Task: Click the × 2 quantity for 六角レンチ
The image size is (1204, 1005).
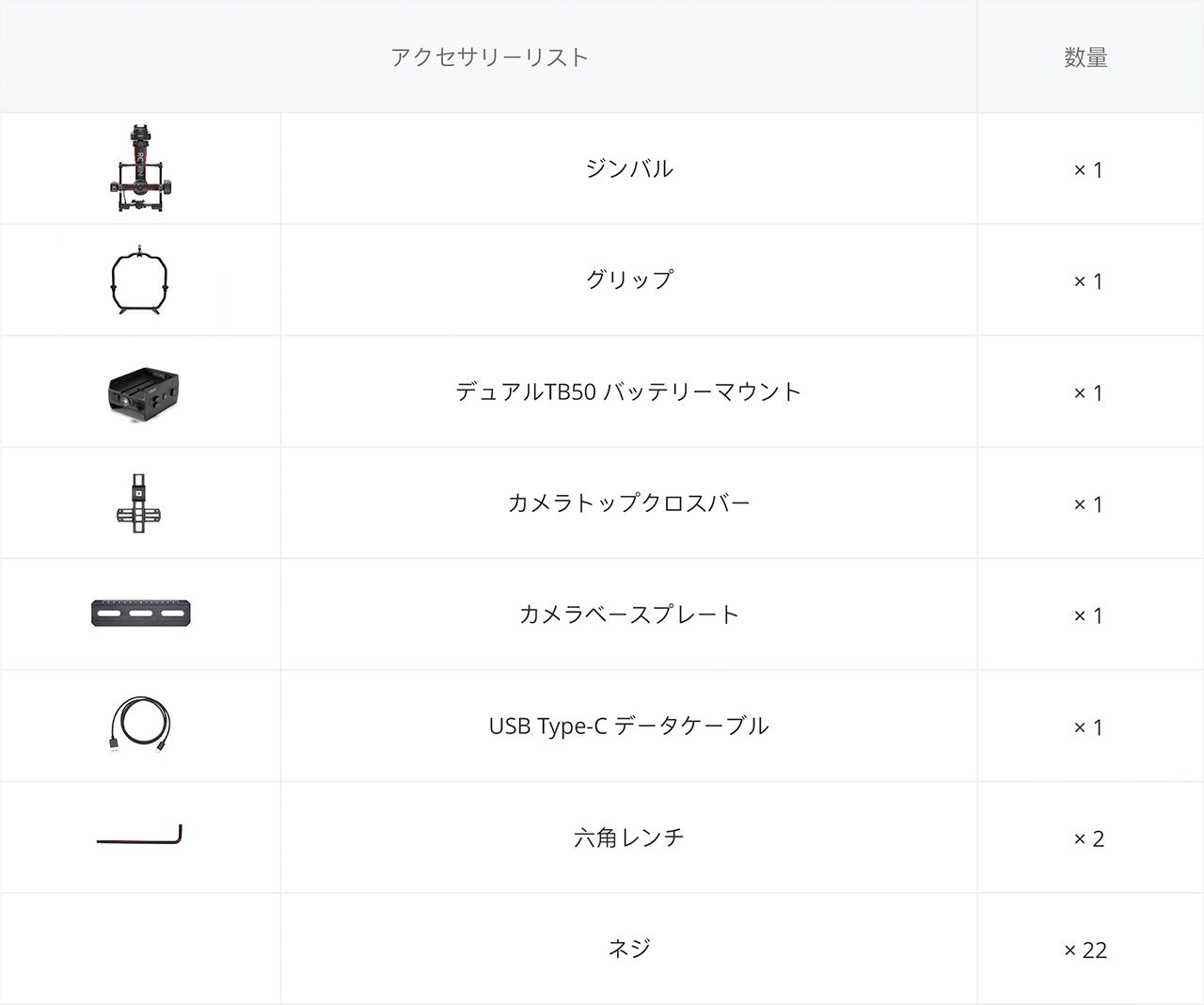Action: [1088, 838]
